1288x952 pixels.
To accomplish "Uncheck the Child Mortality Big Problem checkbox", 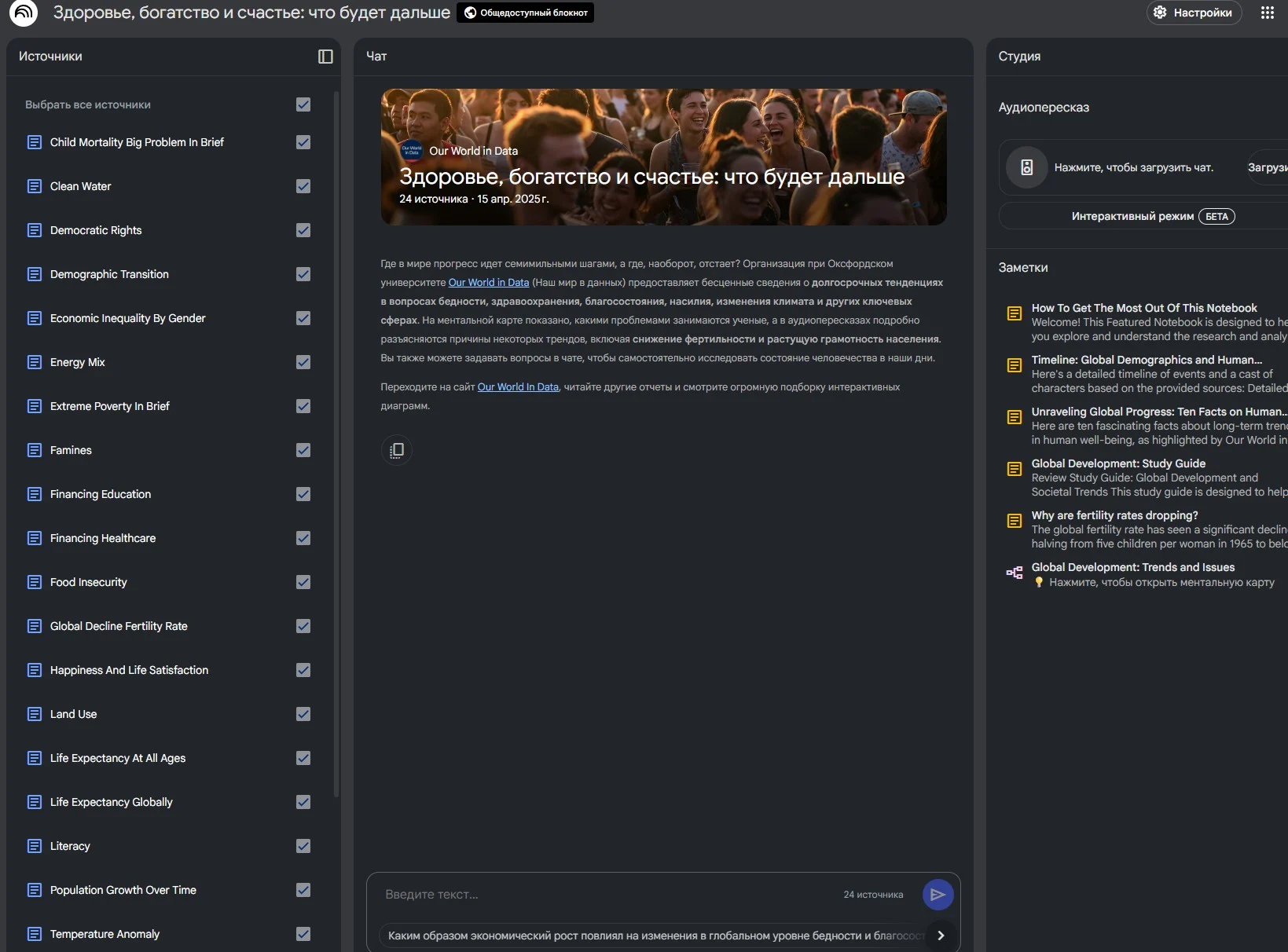I will (303, 142).
